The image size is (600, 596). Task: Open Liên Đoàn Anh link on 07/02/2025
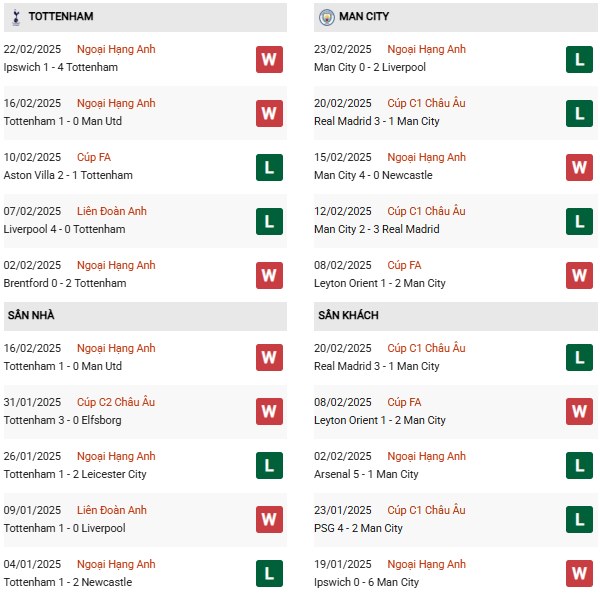pos(112,211)
